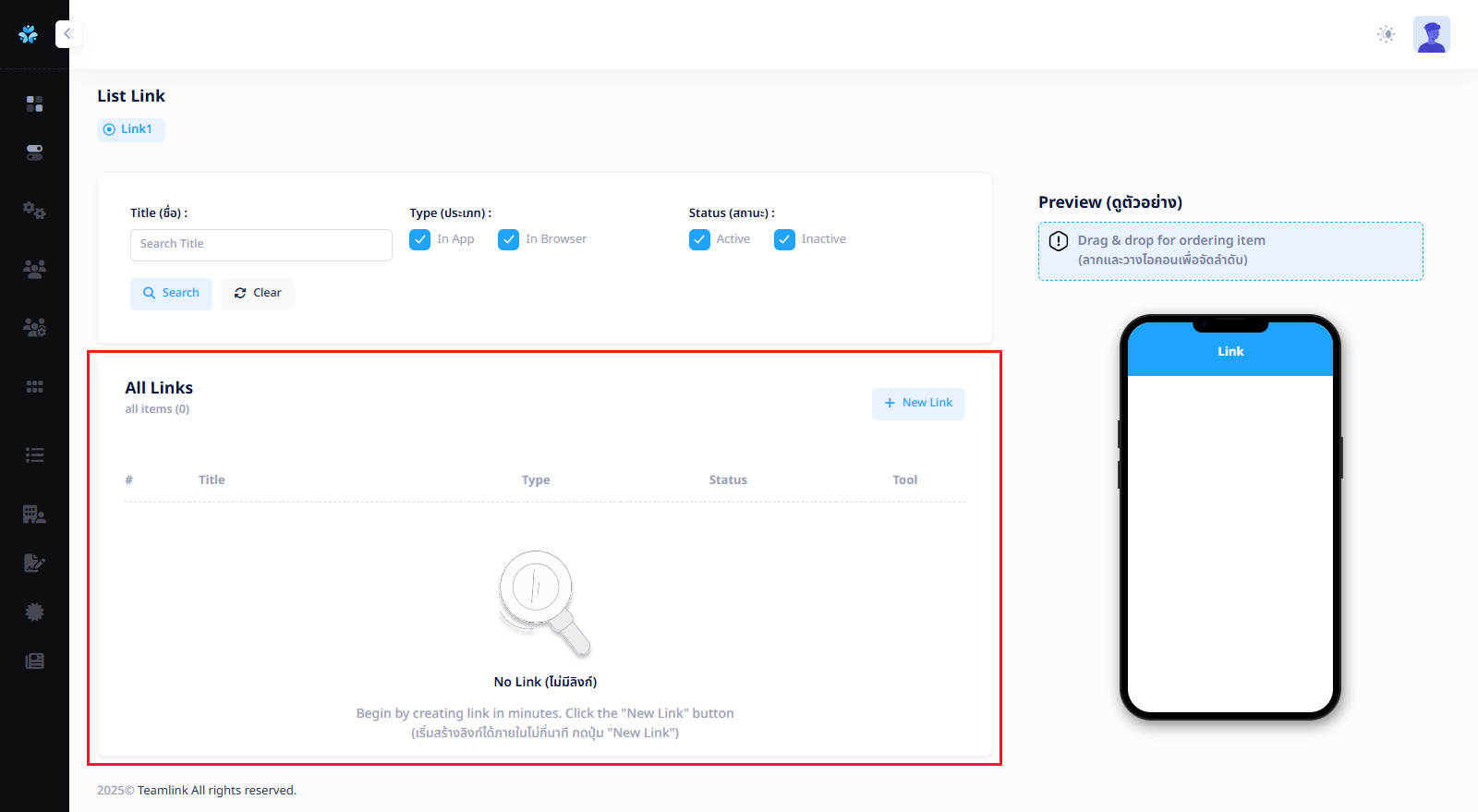Toggle the Inactive status checkbox
Screen dimensions: 1478x812
click(x=784, y=240)
